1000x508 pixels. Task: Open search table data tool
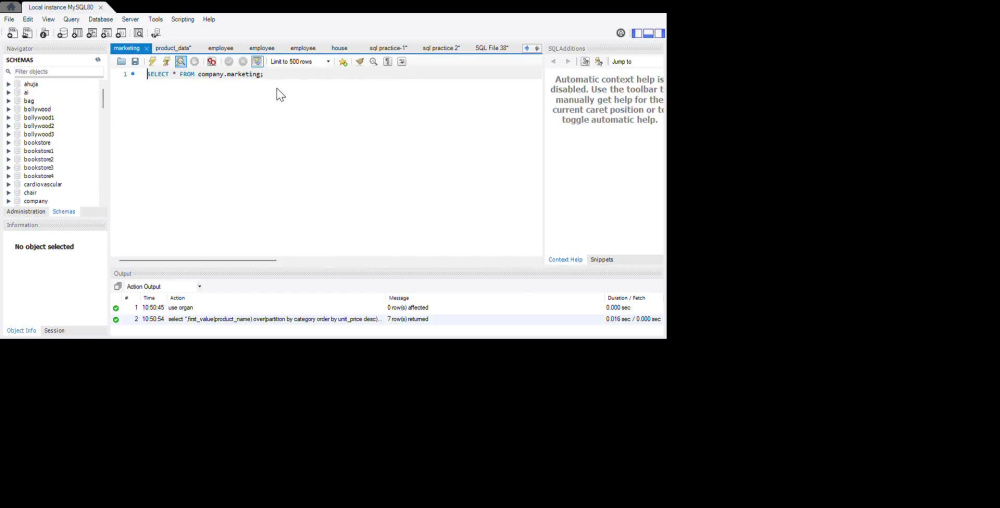[x=138, y=33]
